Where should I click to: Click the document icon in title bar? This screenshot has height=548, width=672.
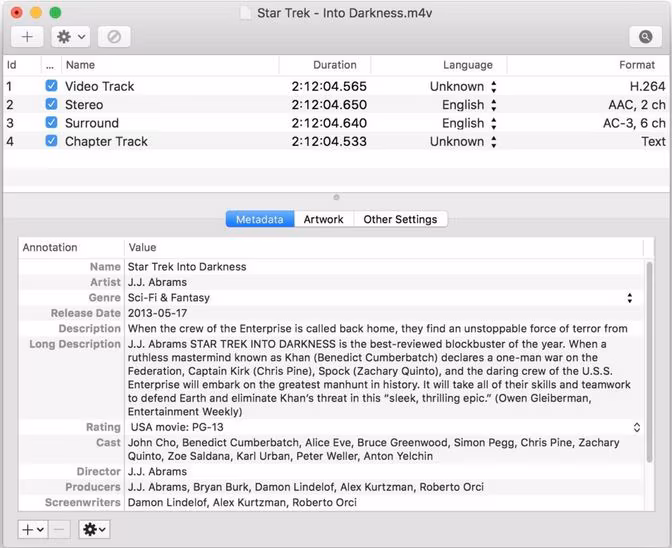[x=246, y=13]
